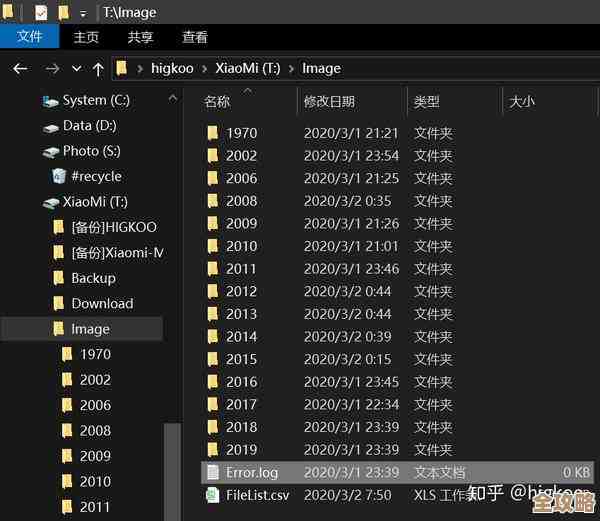The width and height of the screenshot is (600, 521).
Task: Click the Back navigation arrow
Action: tap(20, 69)
